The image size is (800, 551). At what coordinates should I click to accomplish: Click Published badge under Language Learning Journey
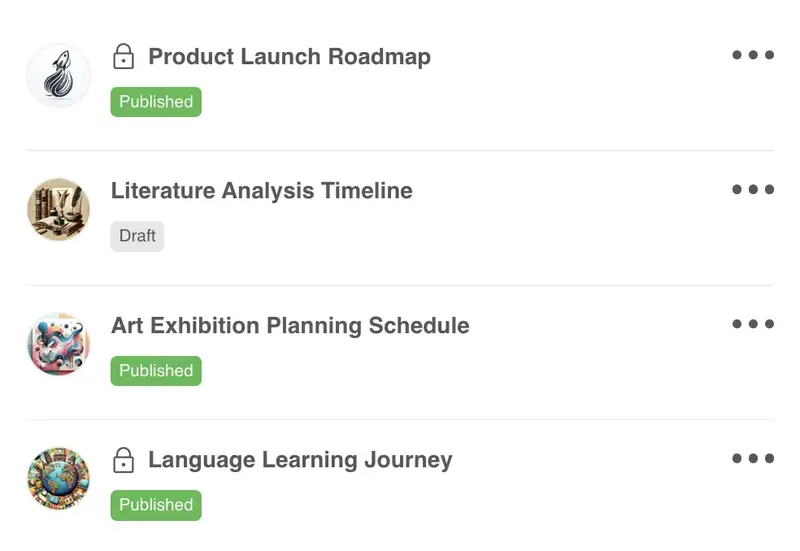tap(156, 505)
